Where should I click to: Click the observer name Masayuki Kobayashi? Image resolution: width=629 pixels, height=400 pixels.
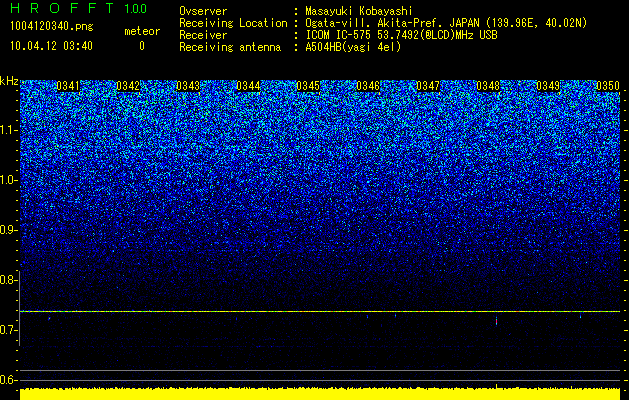(x=359, y=11)
